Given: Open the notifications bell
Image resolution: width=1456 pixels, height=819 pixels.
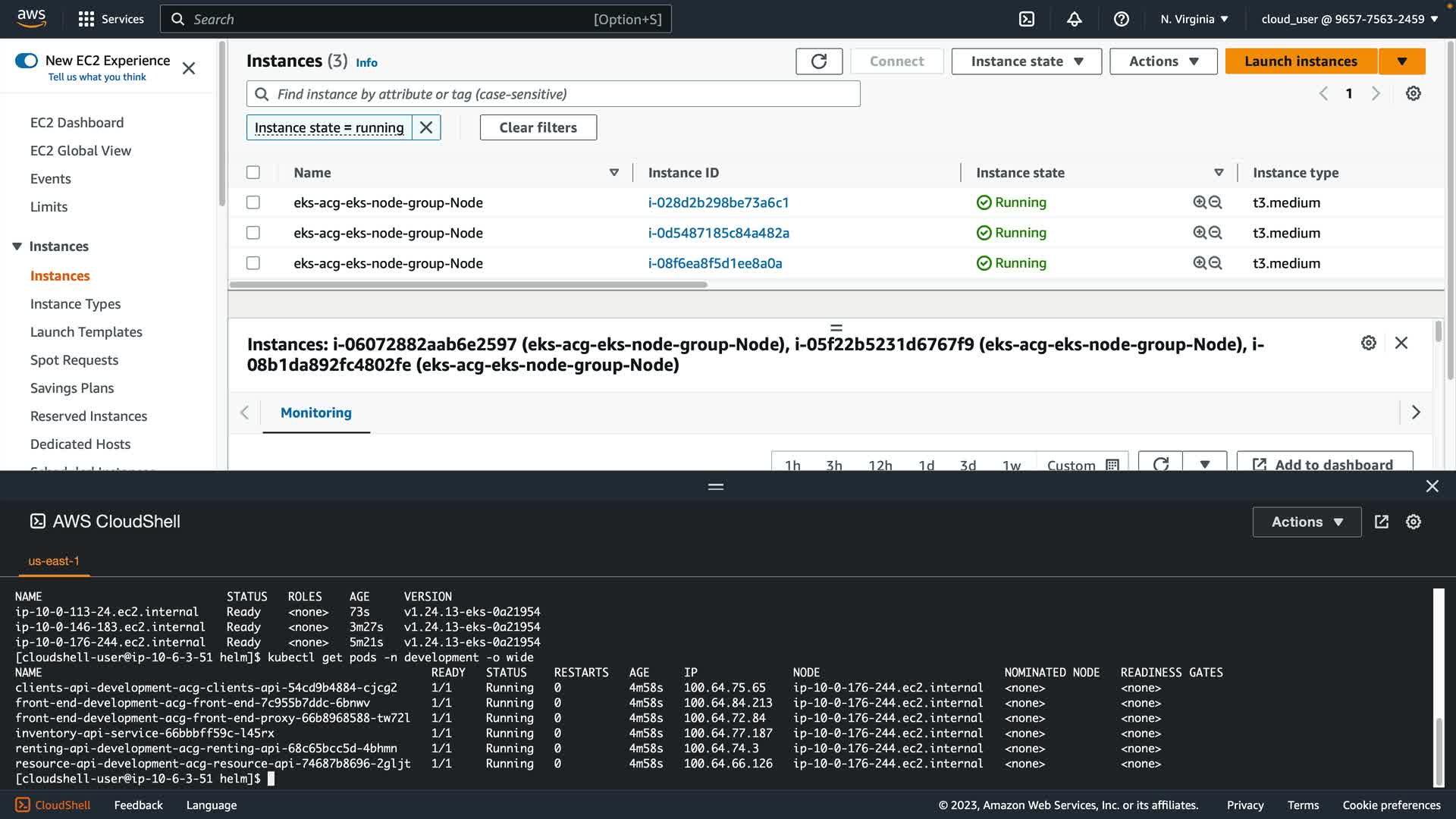Looking at the screenshot, I should (1074, 19).
